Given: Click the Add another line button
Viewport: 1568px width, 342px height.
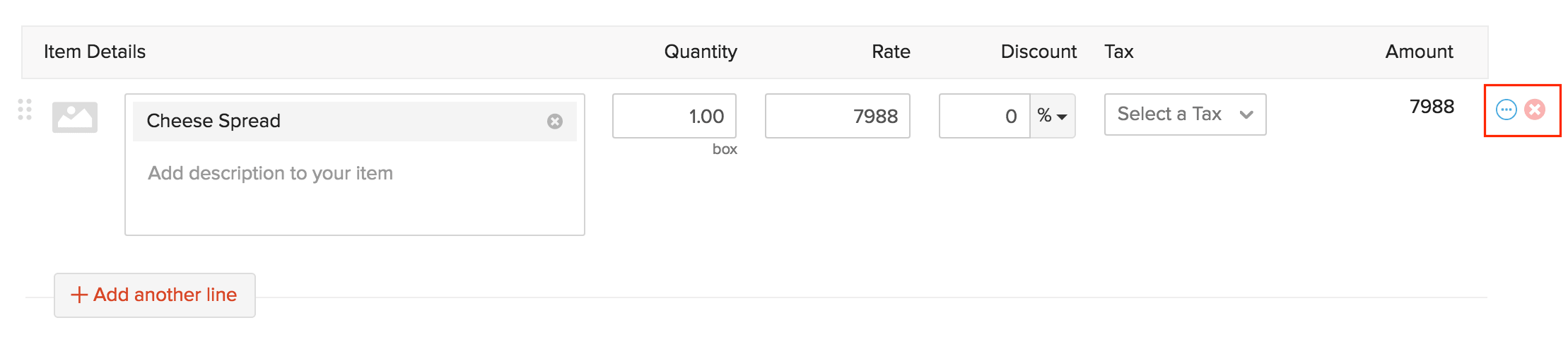Looking at the screenshot, I should coord(155,295).
